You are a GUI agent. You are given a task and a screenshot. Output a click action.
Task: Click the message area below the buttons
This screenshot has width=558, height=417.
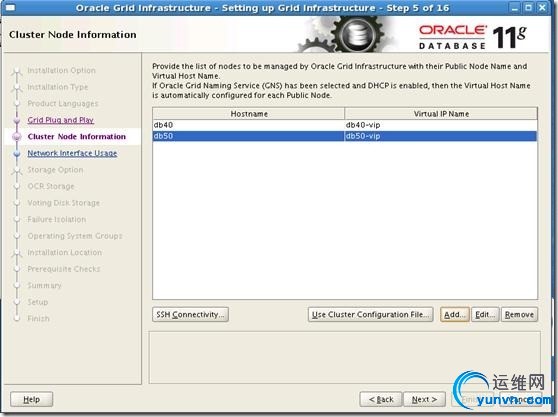[344, 357]
